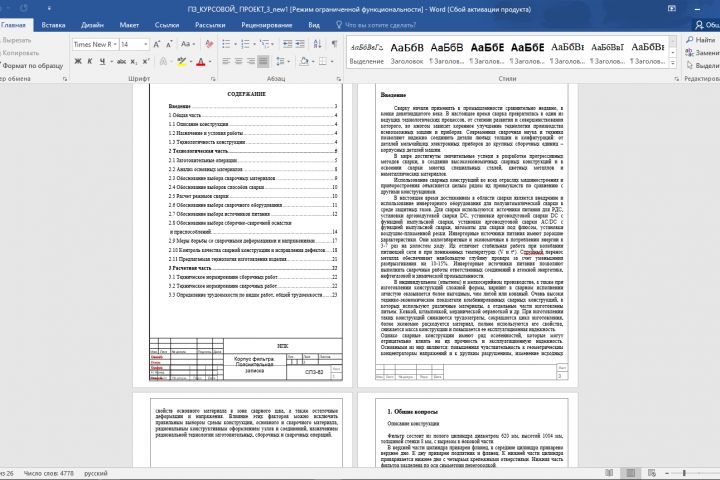Open the Стили pane launcher

[x=676, y=79]
